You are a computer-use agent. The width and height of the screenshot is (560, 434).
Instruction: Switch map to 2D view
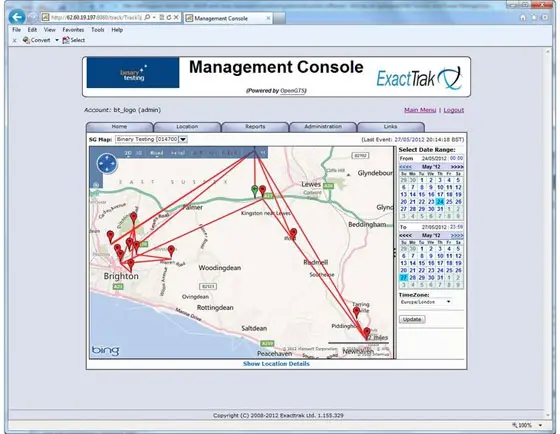tap(128, 153)
